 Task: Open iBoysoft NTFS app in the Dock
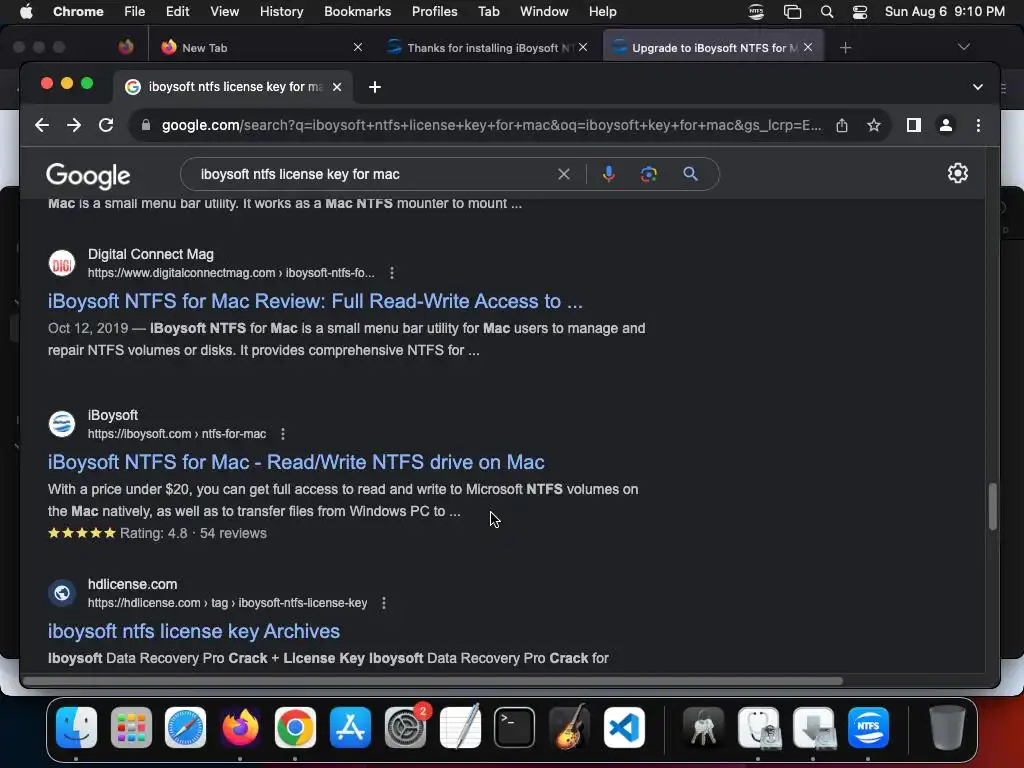868,727
